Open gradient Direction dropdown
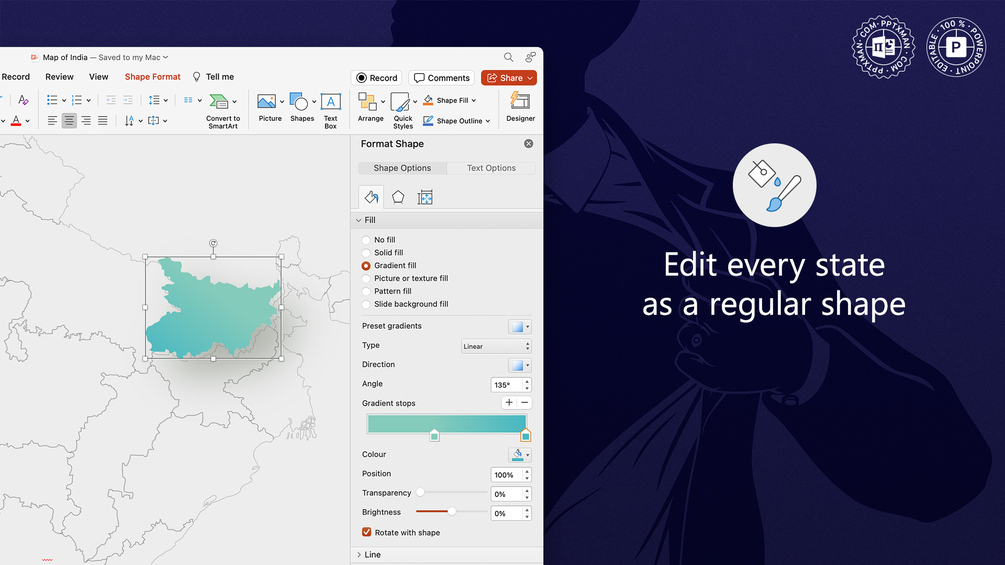Image resolution: width=1005 pixels, height=565 pixels. tap(519, 365)
